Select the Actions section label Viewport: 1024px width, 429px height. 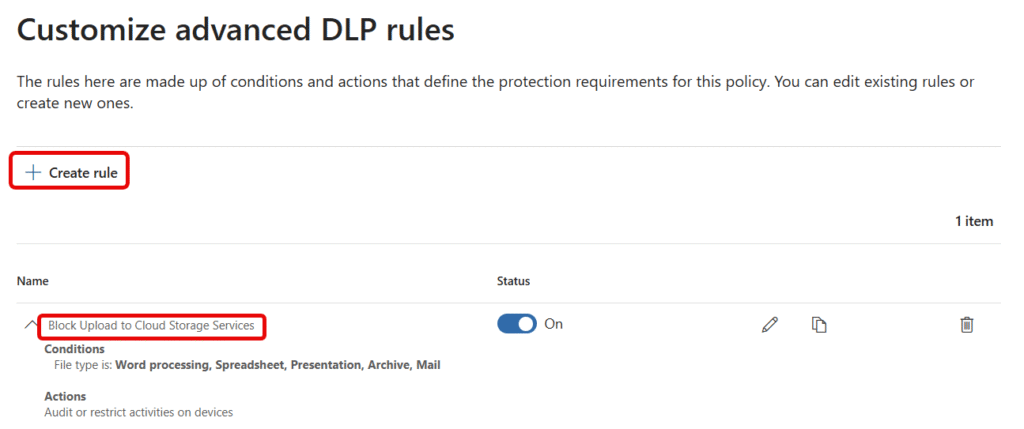(x=65, y=396)
